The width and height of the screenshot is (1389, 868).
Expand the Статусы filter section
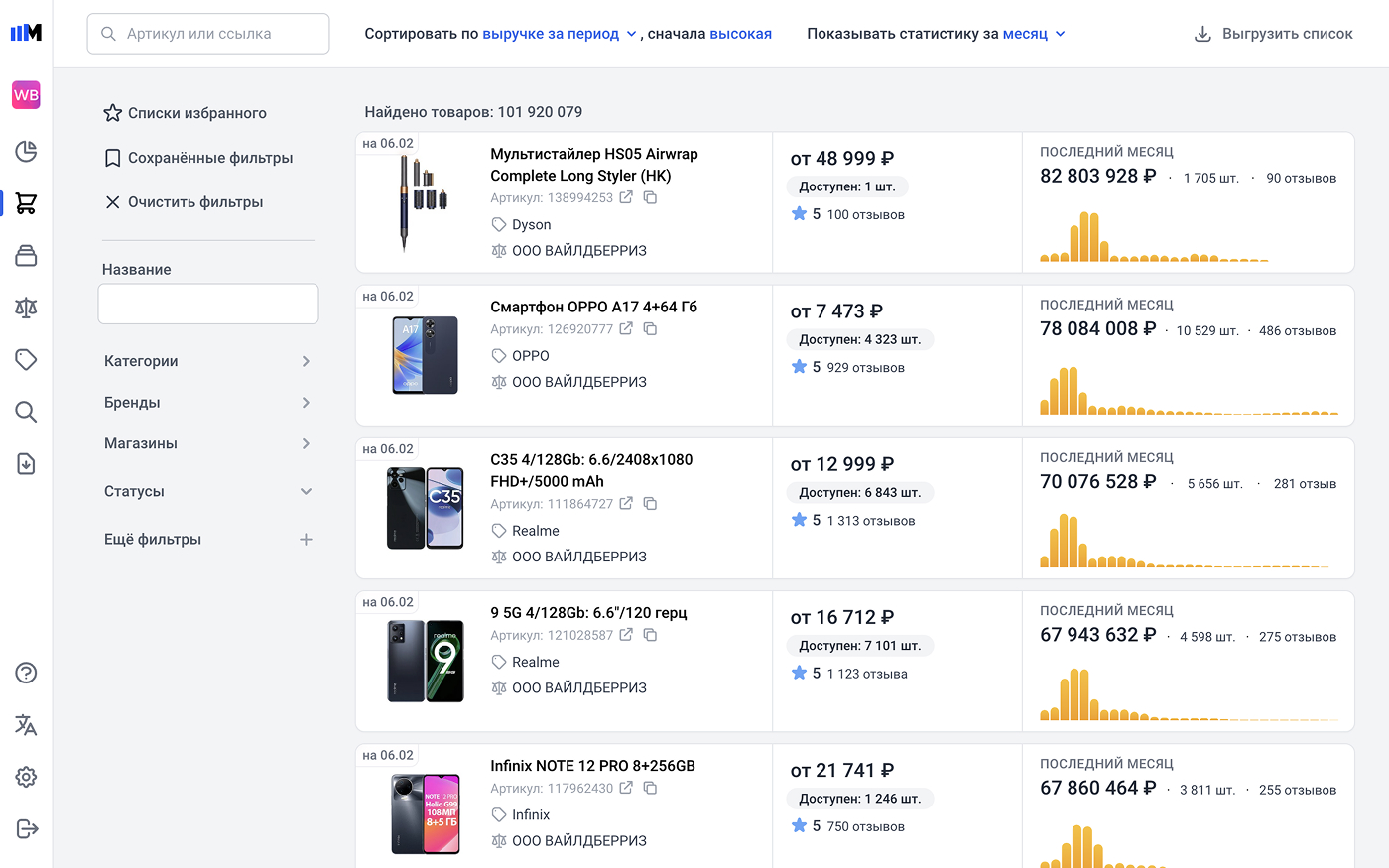[x=207, y=491]
